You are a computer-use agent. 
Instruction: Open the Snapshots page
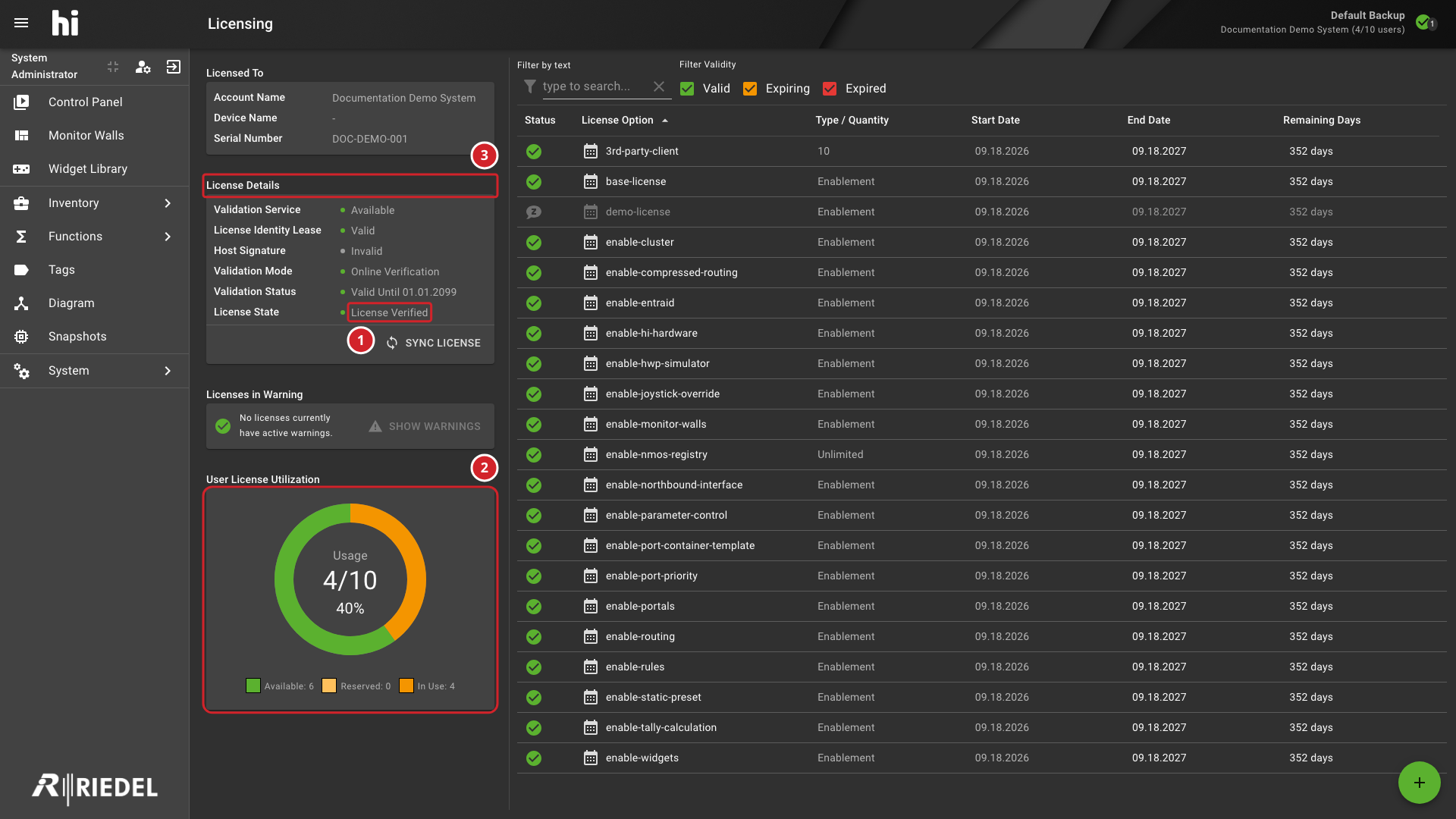click(x=94, y=336)
